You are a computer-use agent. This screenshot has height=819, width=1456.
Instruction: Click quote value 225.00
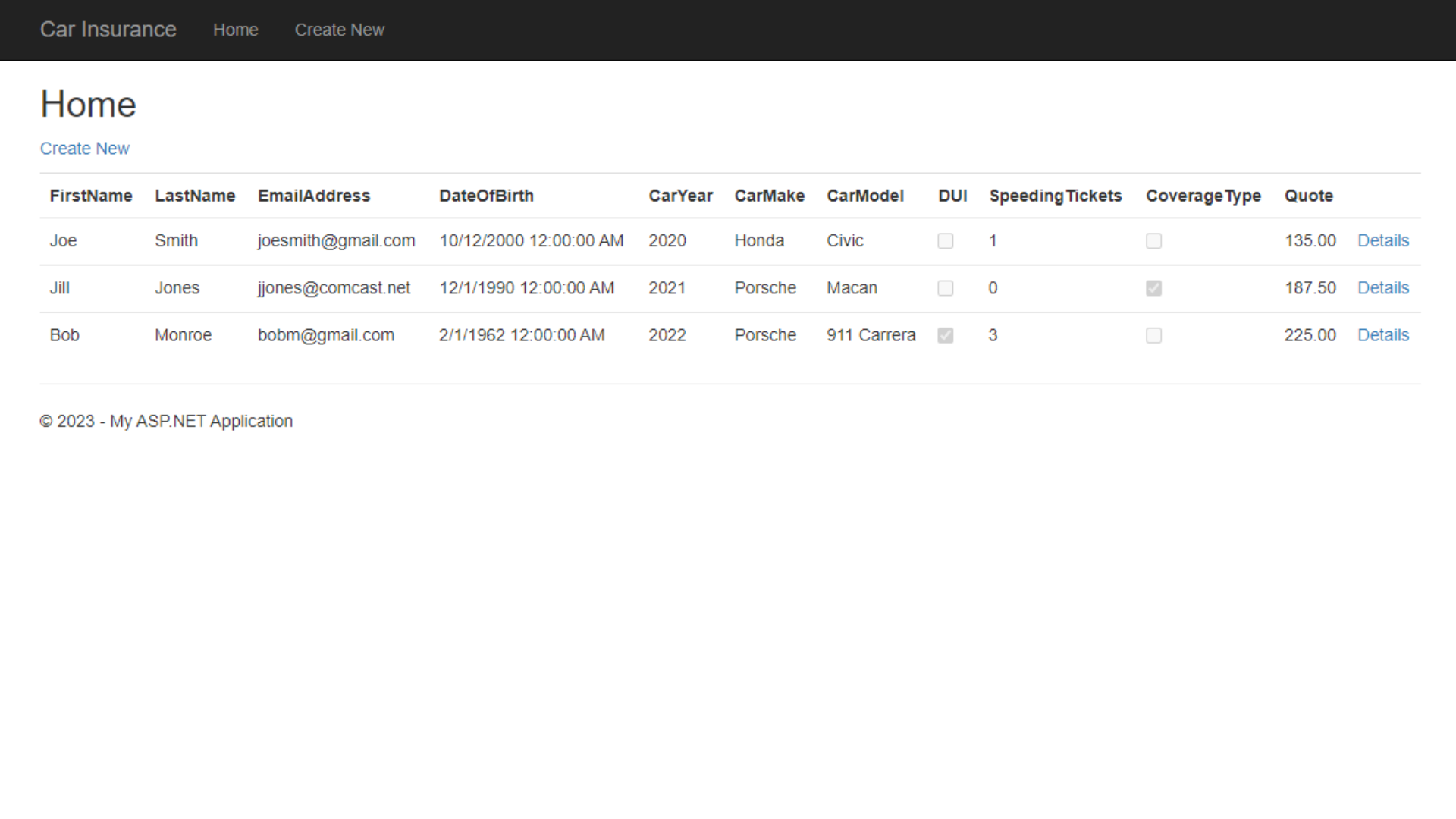[1310, 335]
